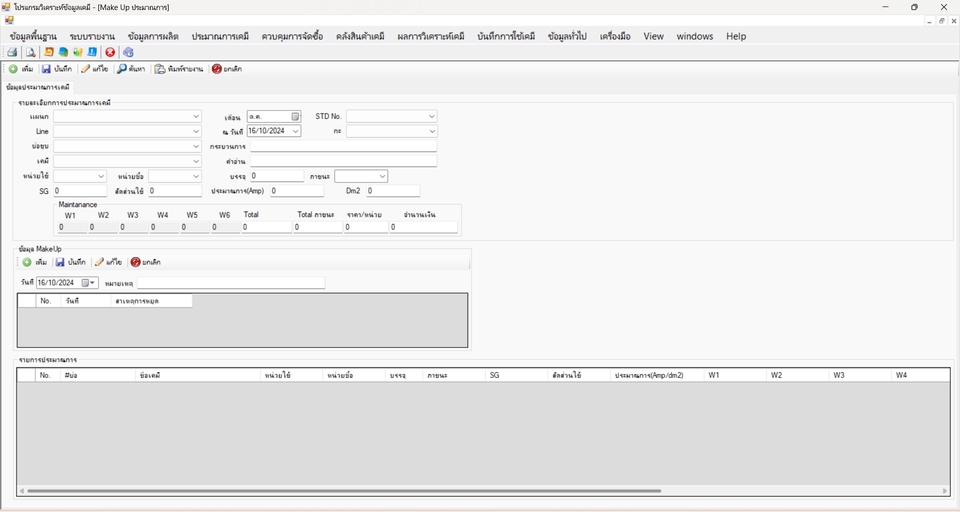Click red ยกเลิก (cancel) icon in main toolbar
The width and height of the screenshot is (960, 512).
click(217, 69)
